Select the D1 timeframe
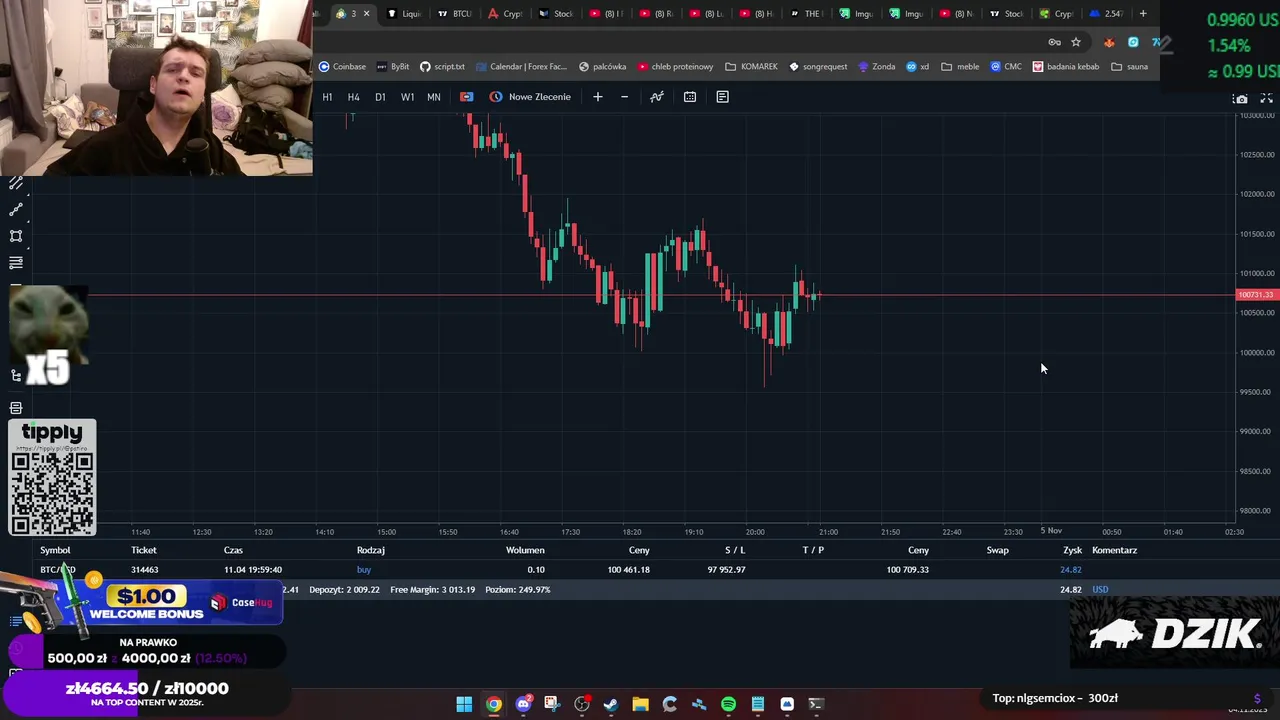Viewport: 1280px width, 720px height. [x=380, y=97]
